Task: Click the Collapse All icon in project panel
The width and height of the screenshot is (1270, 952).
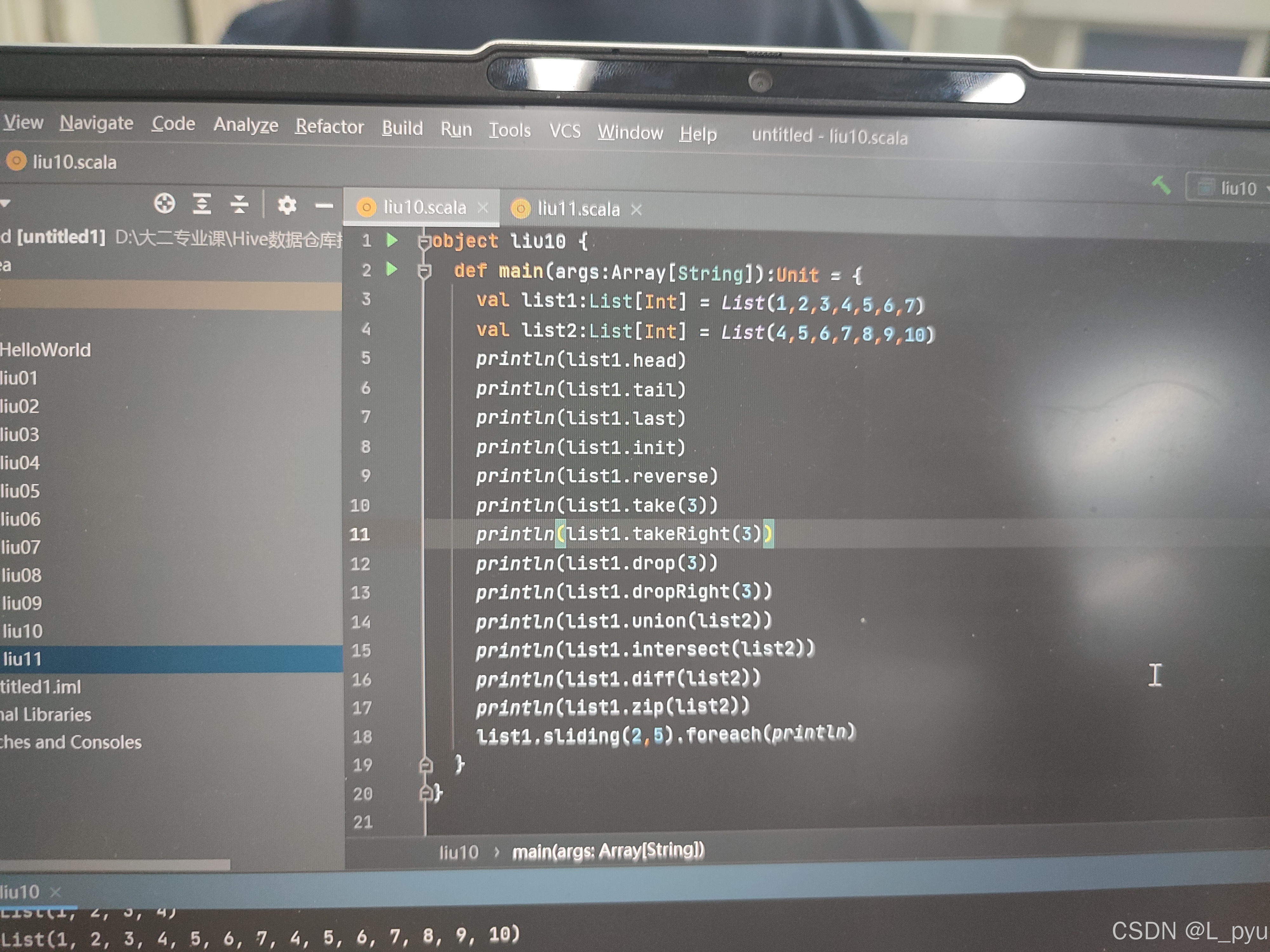Action: coord(239,204)
